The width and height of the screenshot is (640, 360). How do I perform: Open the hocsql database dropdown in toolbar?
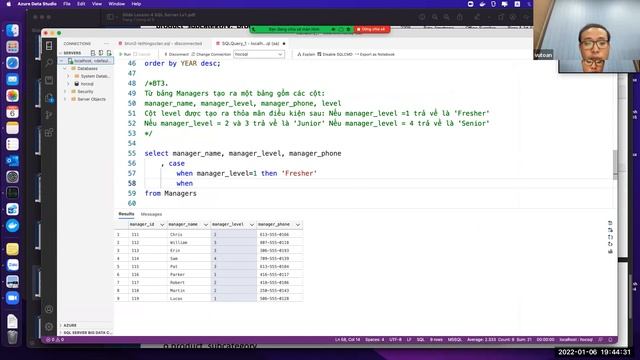point(259,54)
